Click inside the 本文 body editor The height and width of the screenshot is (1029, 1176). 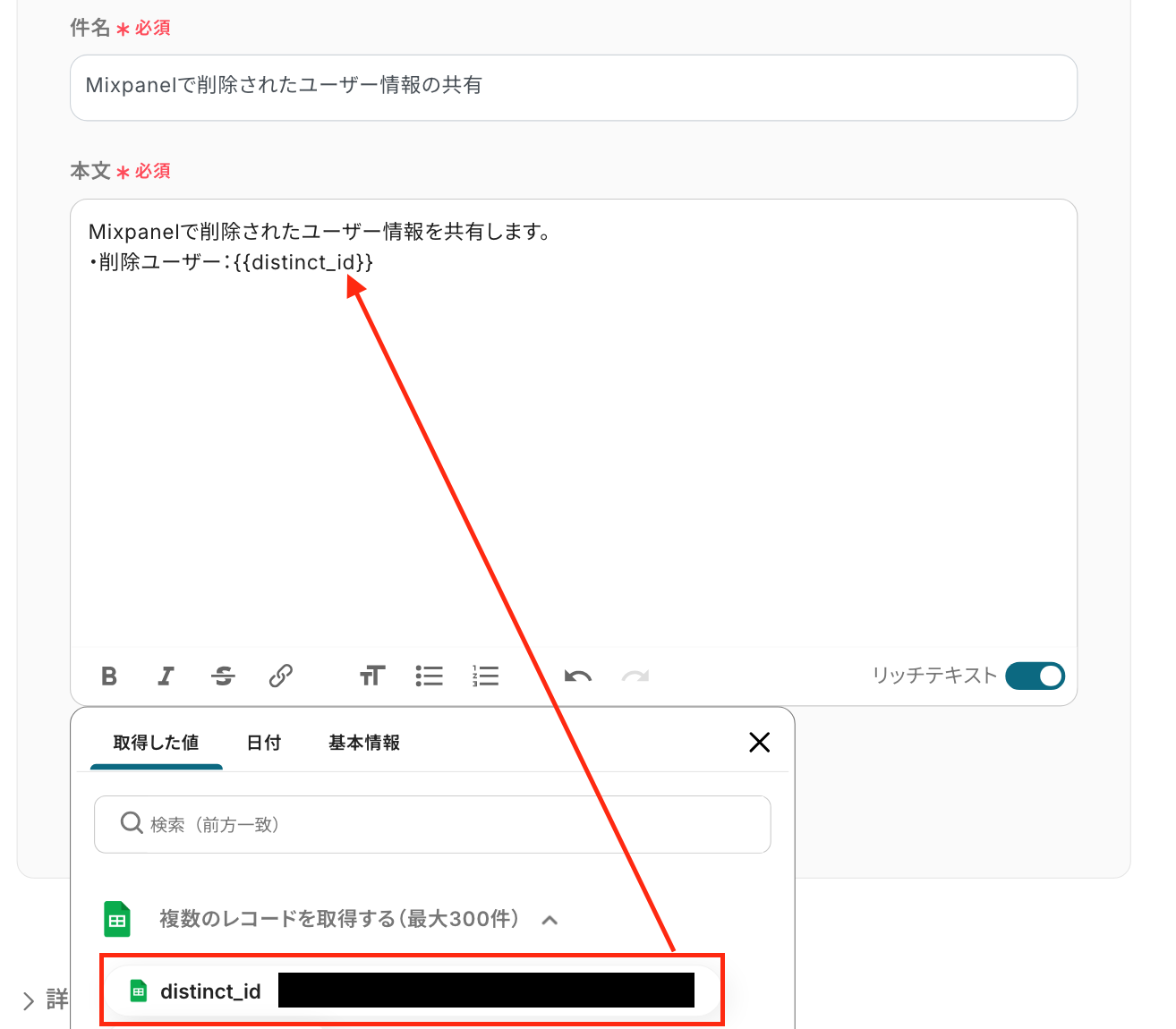pyautogui.click(x=574, y=423)
